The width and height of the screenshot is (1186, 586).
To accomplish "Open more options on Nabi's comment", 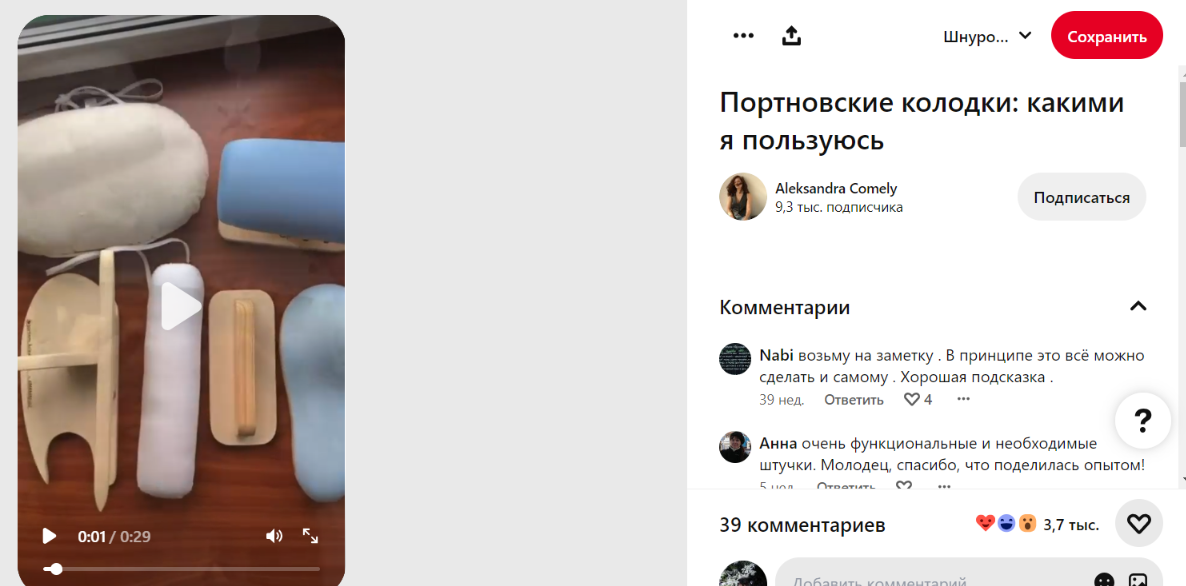I will click(x=963, y=398).
